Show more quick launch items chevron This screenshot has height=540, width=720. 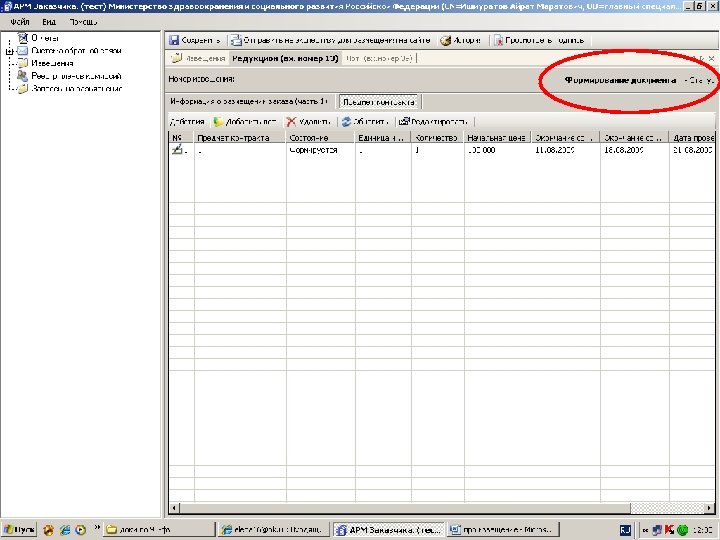[97, 527]
